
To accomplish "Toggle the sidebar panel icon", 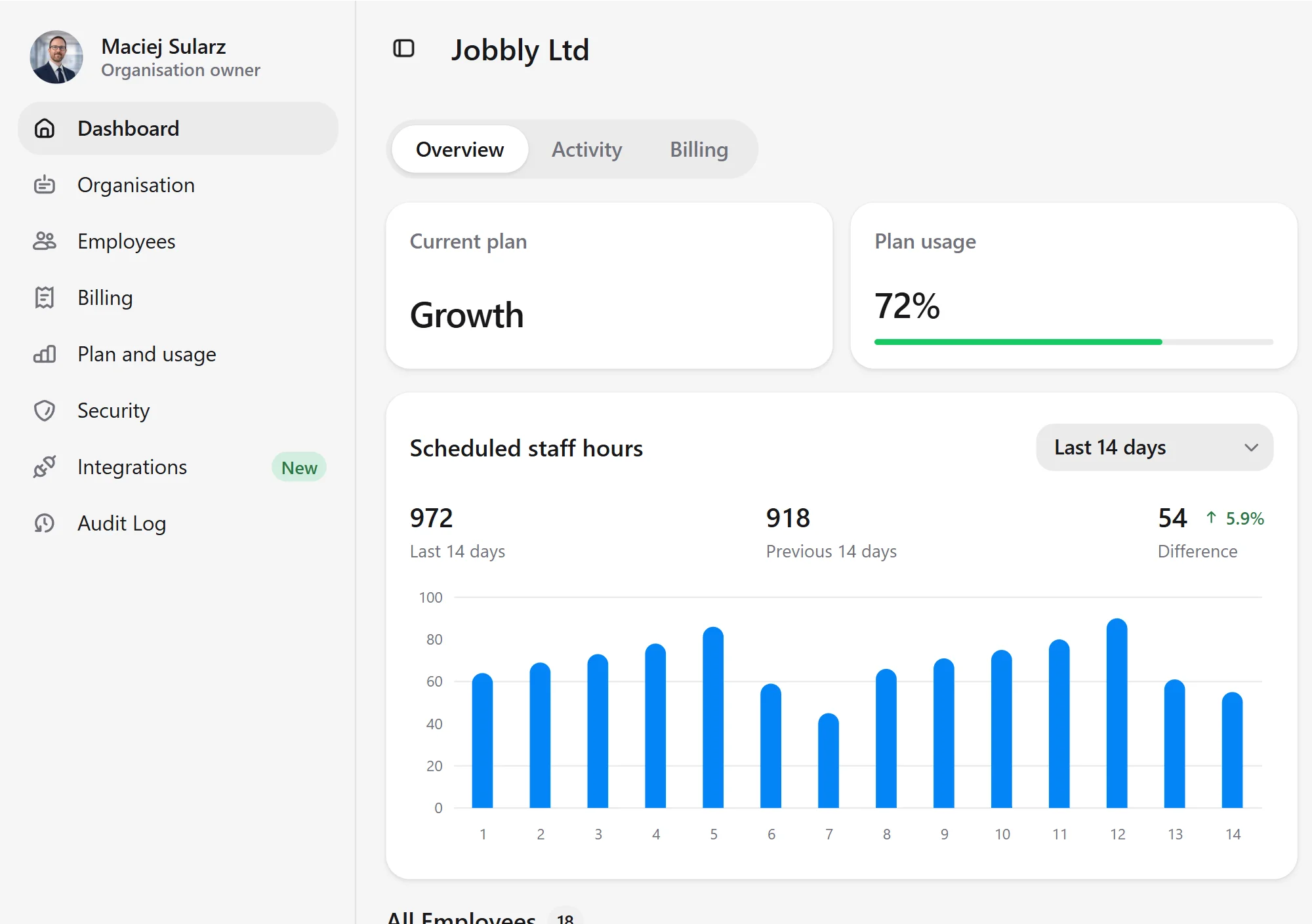I will 403,49.
